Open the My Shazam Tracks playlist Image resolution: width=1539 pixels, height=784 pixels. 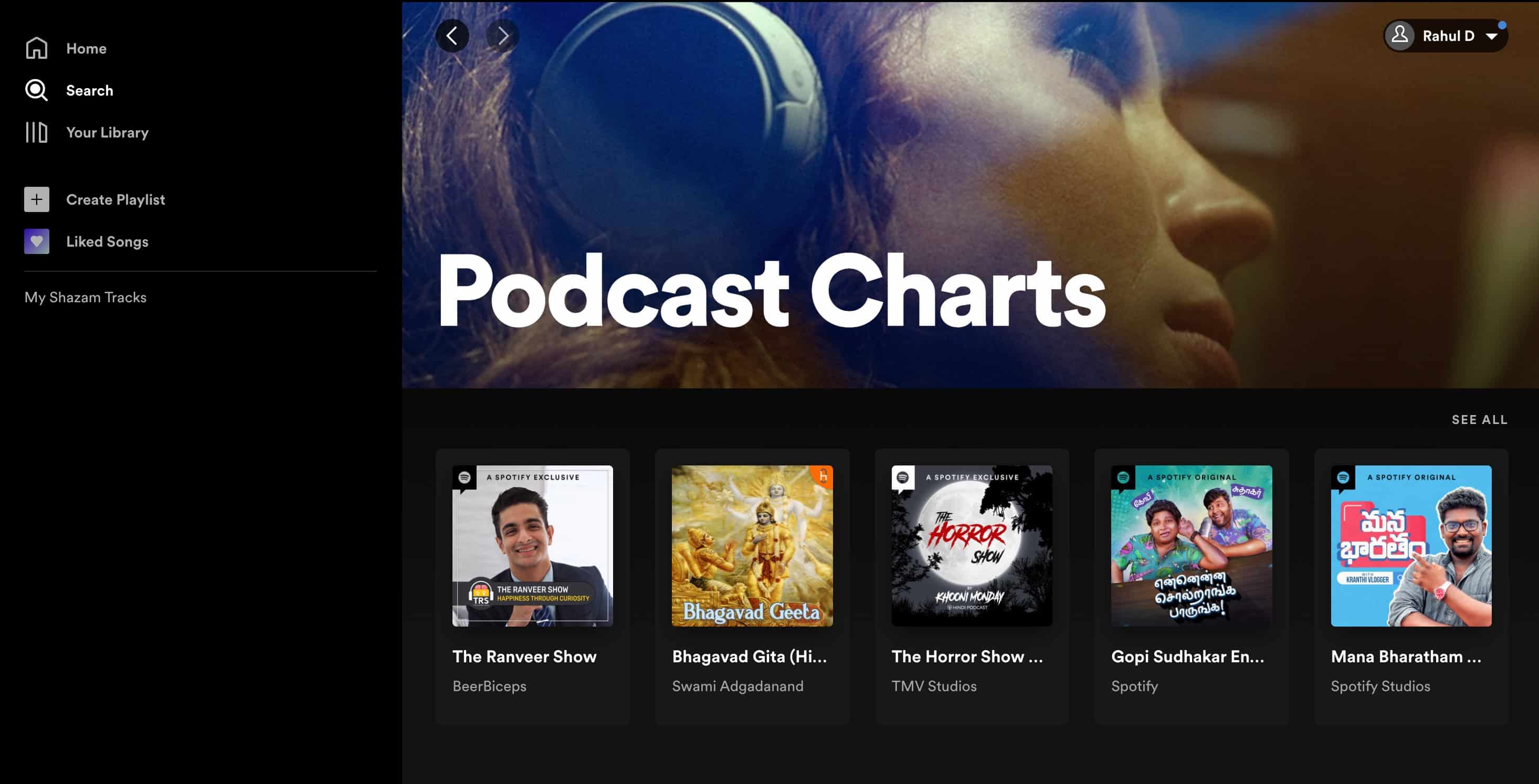pyautogui.click(x=86, y=297)
